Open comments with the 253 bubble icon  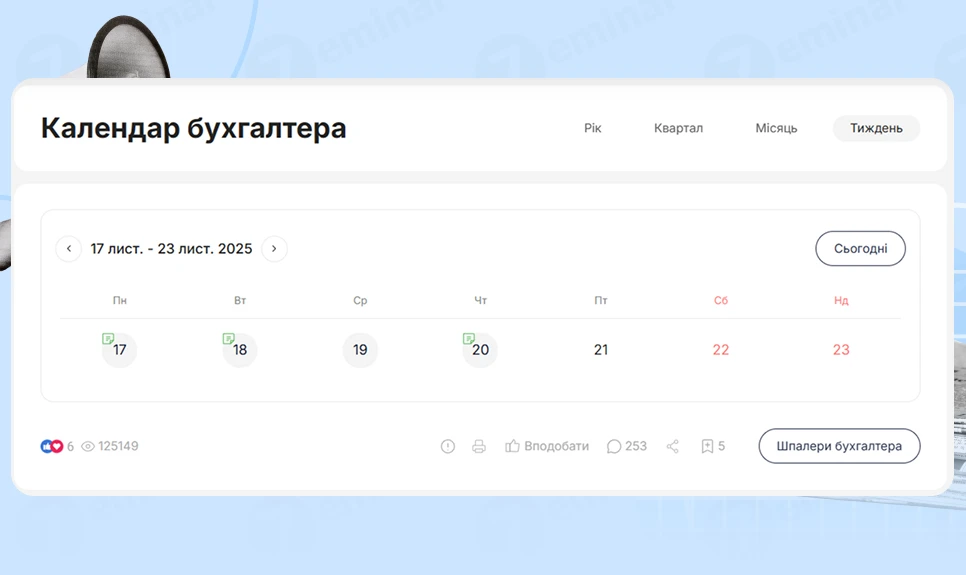click(627, 446)
